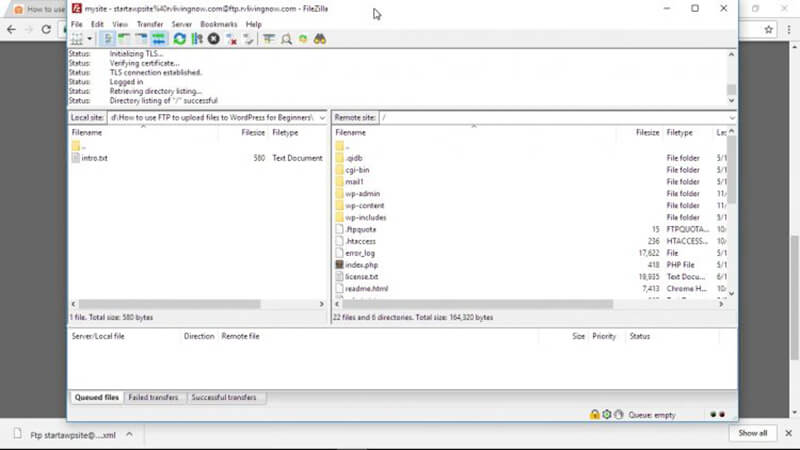Disconnect from the current server
800x450 pixels.
tap(231, 39)
